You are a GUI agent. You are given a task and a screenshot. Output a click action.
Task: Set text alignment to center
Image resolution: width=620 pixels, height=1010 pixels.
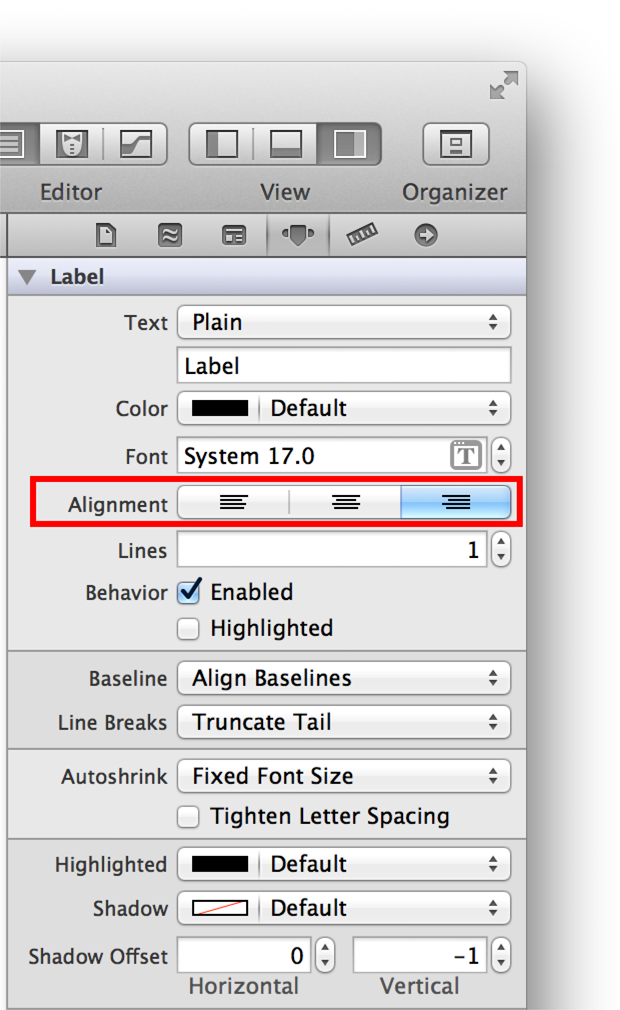[x=346, y=502]
